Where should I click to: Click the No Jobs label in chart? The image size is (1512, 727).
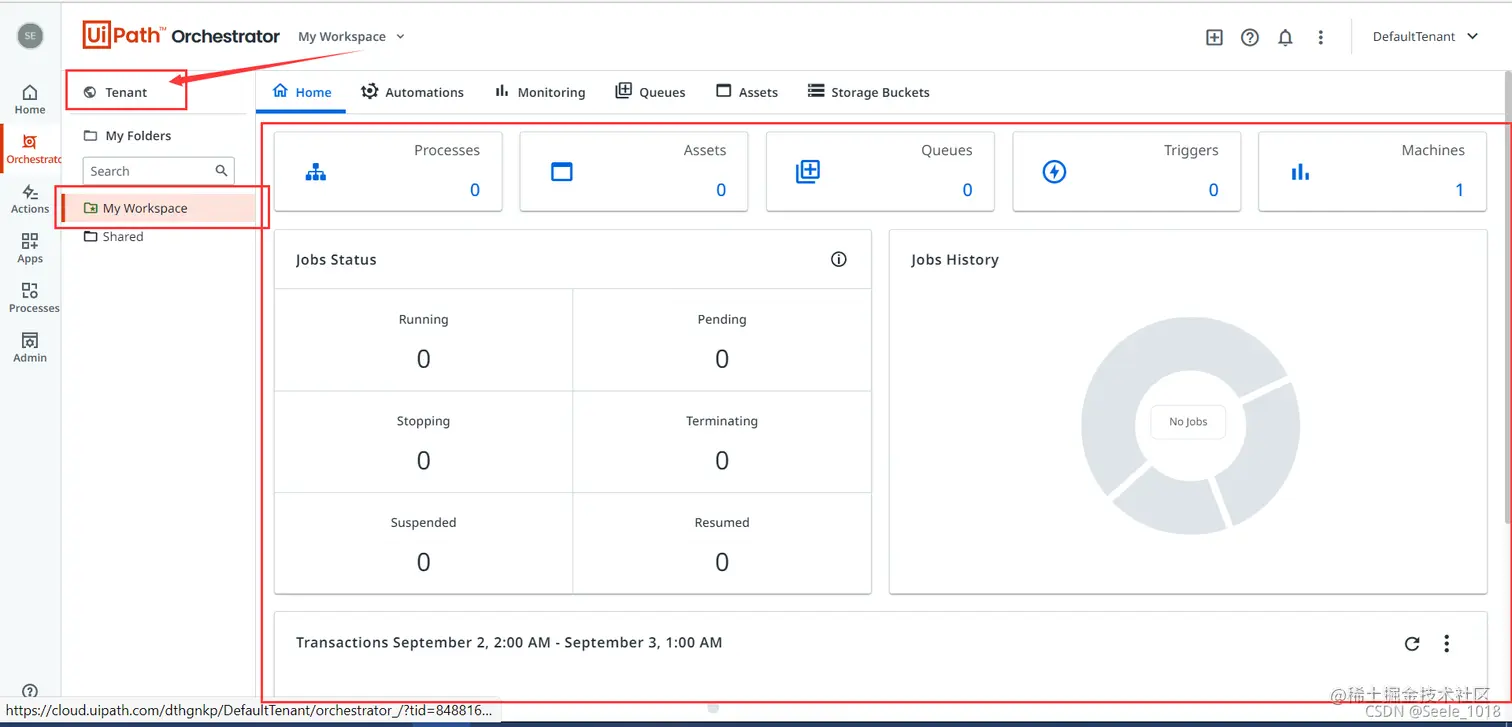click(x=1188, y=422)
